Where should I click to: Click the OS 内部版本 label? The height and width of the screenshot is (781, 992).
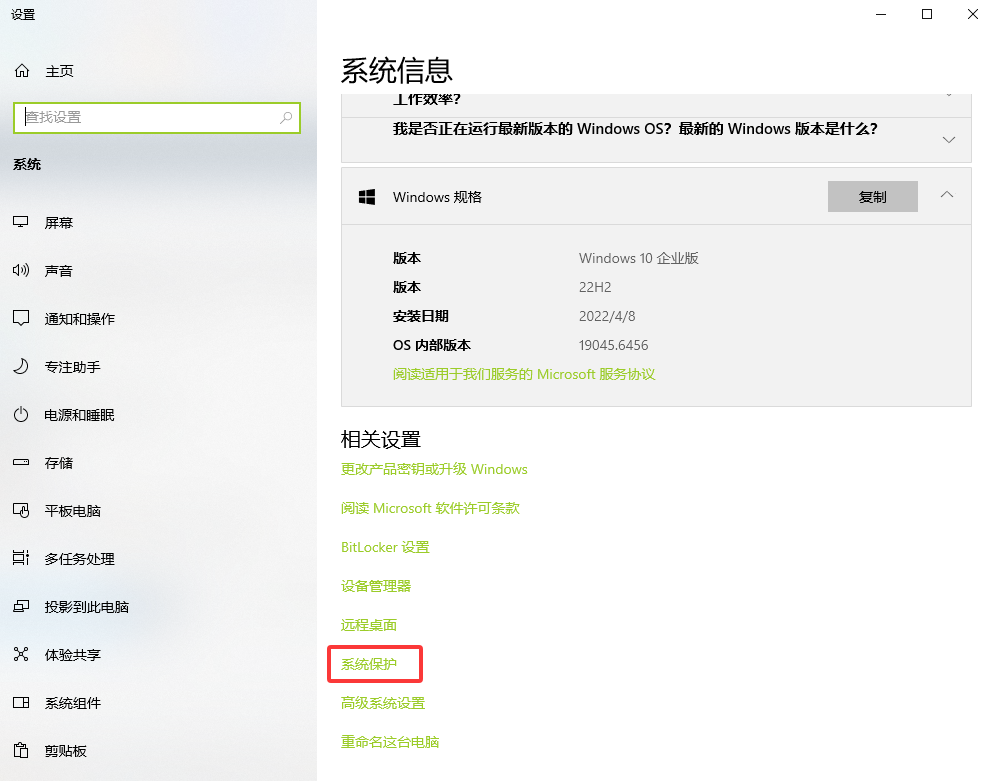(x=431, y=346)
